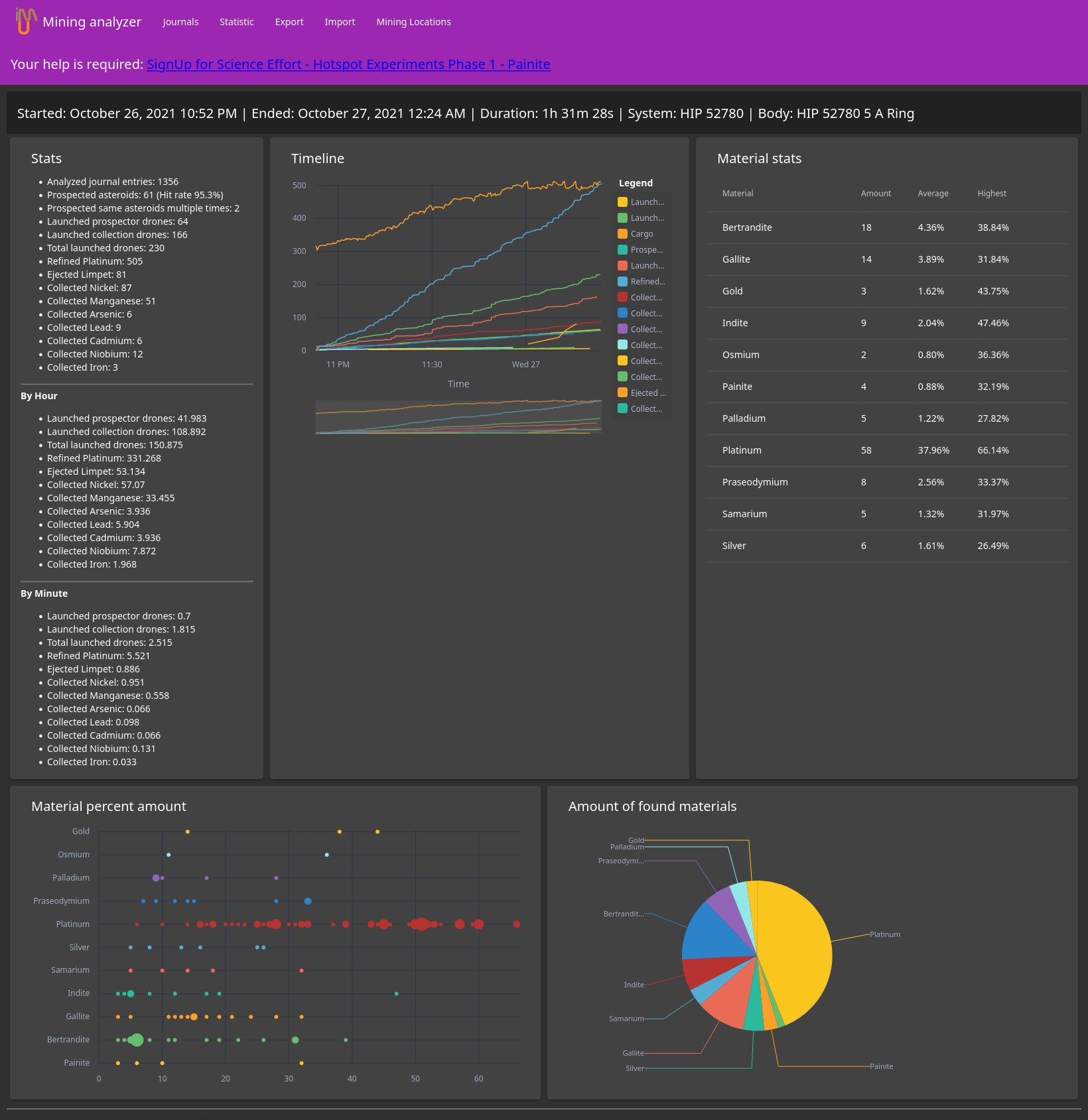The image size is (1088, 1120).
Task: Click Gold's highest value 43.75%
Action: [x=993, y=291]
